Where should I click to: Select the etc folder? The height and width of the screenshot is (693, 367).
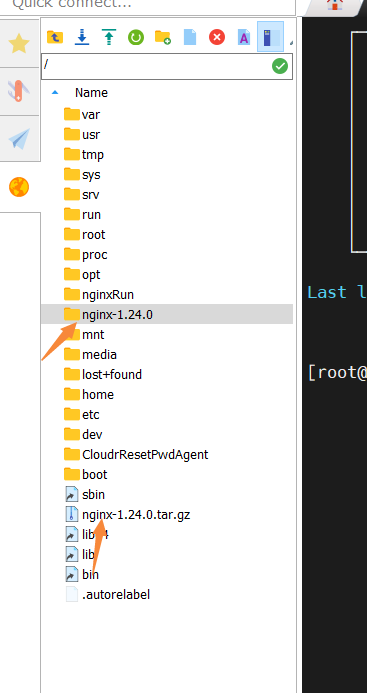tap(81, 415)
